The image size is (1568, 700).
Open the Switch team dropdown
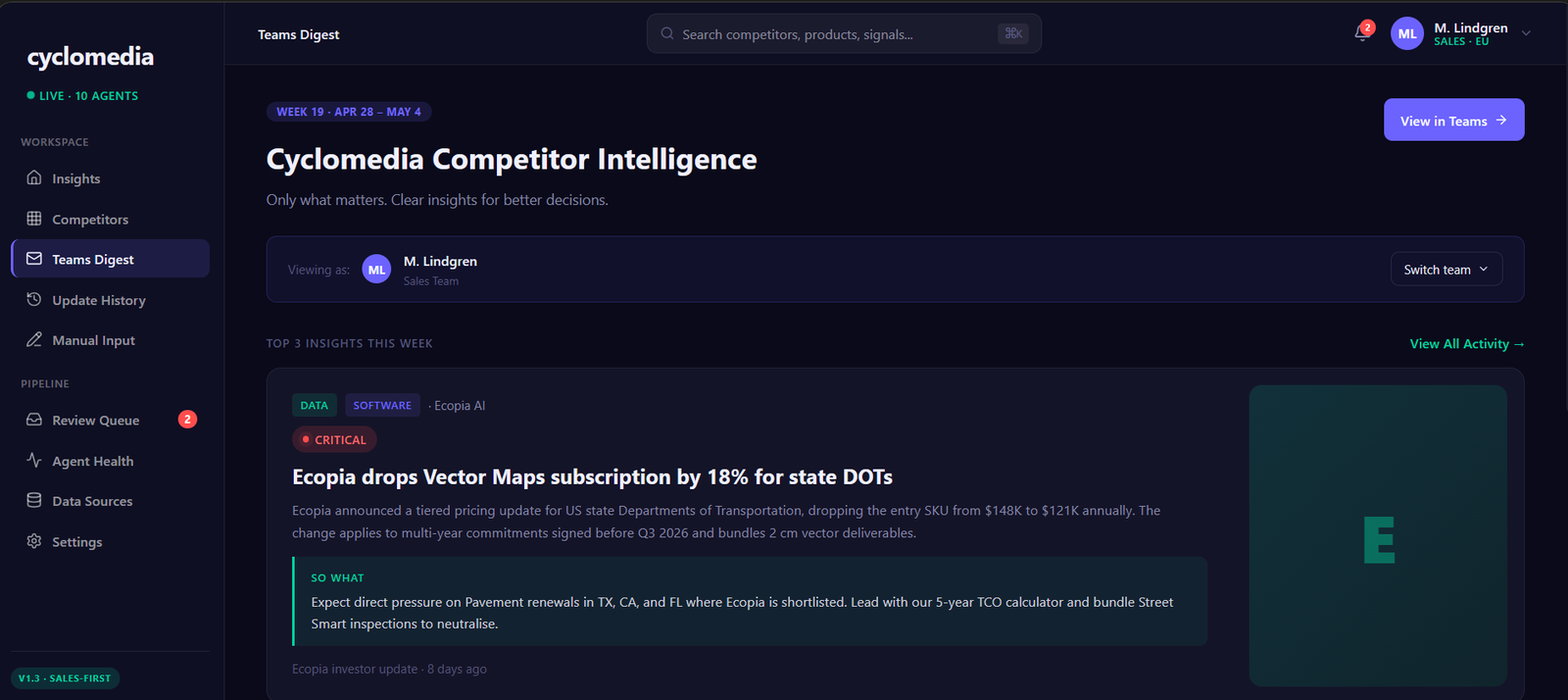click(x=1446, y=270)
